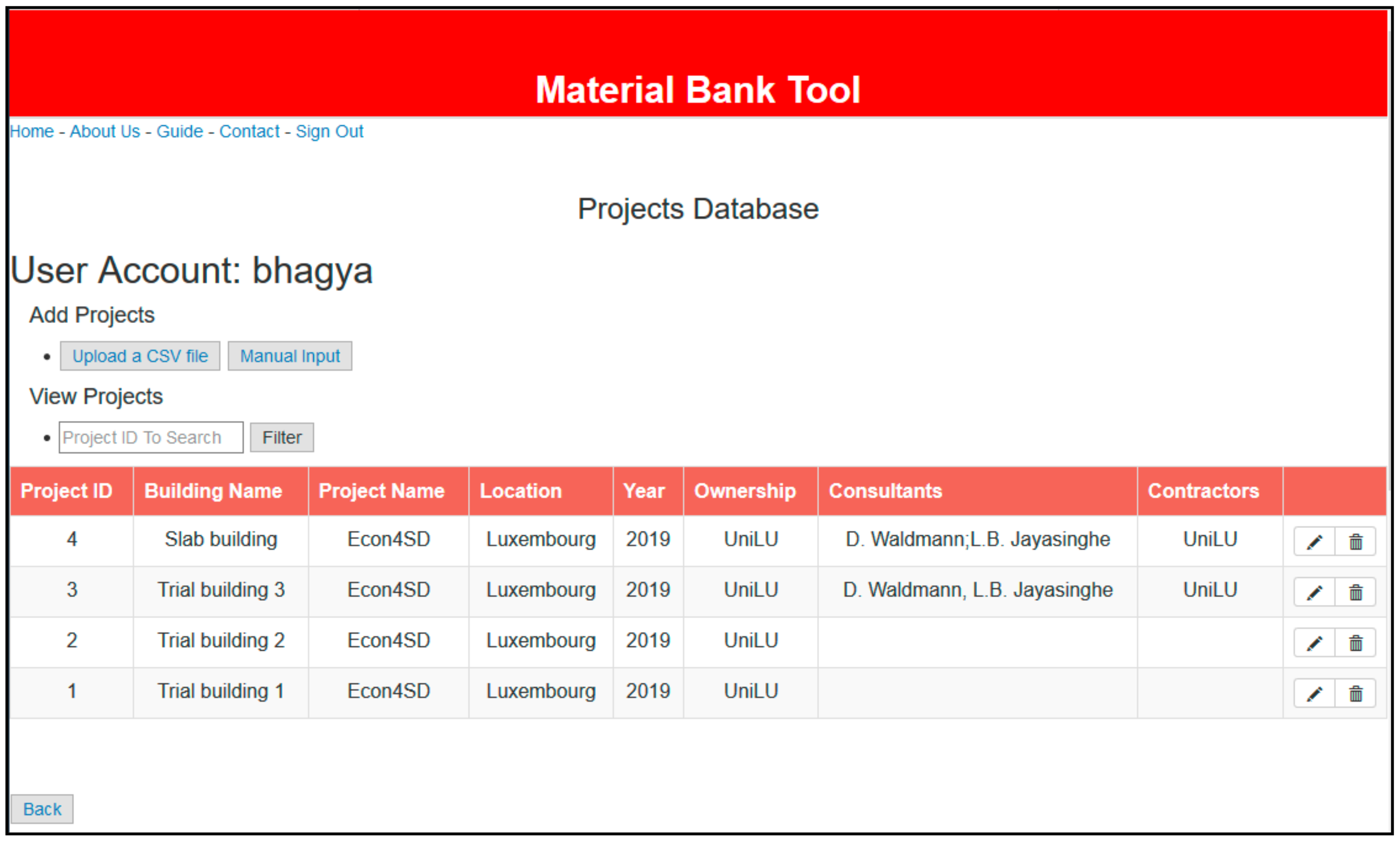Click the Back button
Image resolution: width=1400 pixels, height=841 pixels.
(42, 809)
